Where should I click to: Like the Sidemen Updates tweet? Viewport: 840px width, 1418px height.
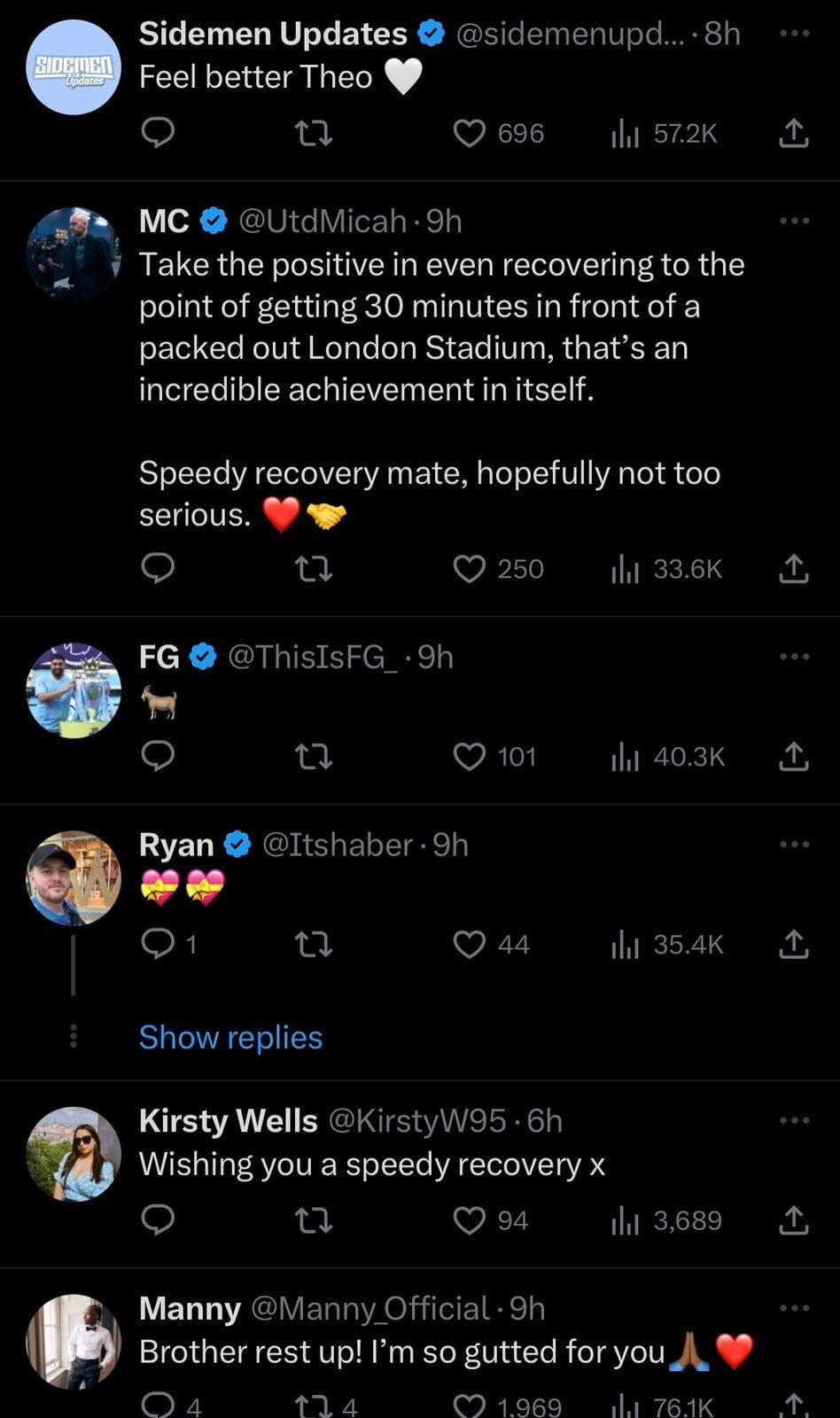[x=470, y=133]
